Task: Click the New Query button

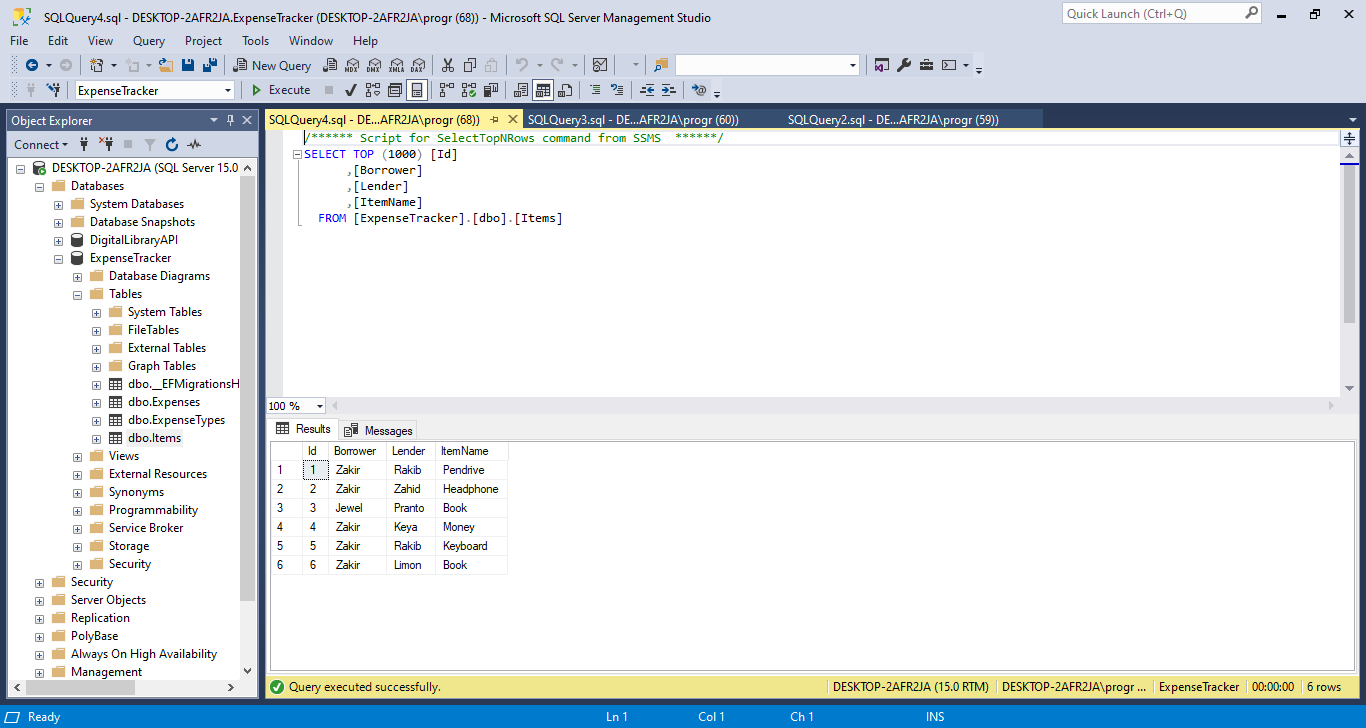Action: coord(272,65)
